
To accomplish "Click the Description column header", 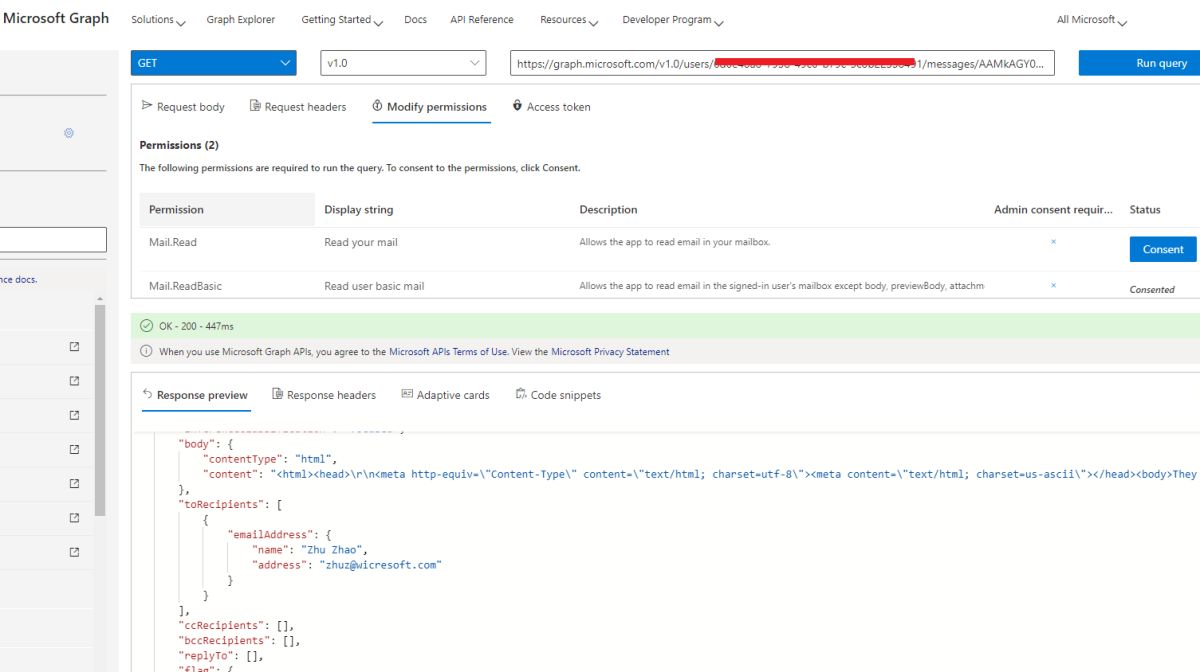I will click(x=608, y=210).
